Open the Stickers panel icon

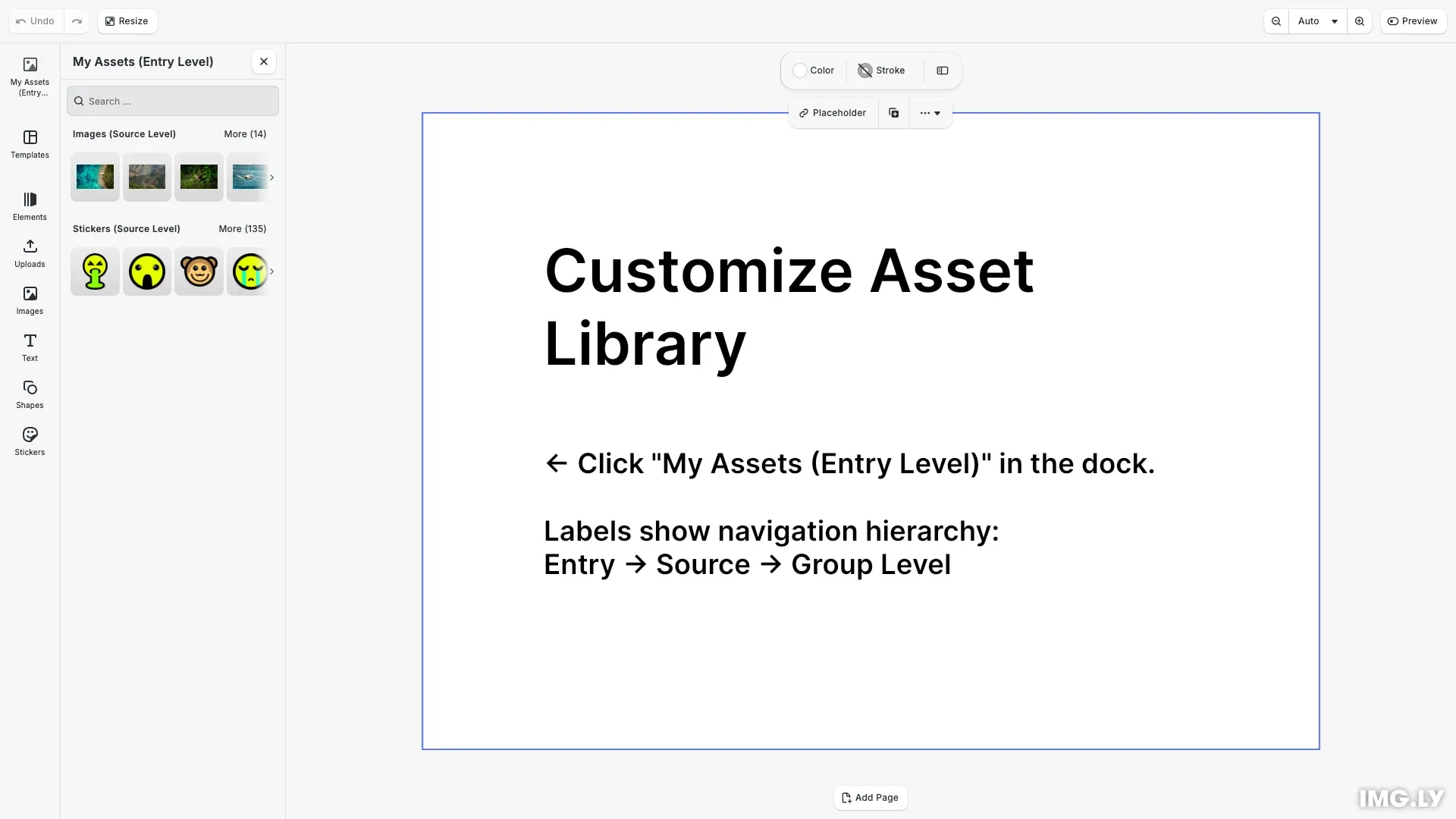coord(30,441)
